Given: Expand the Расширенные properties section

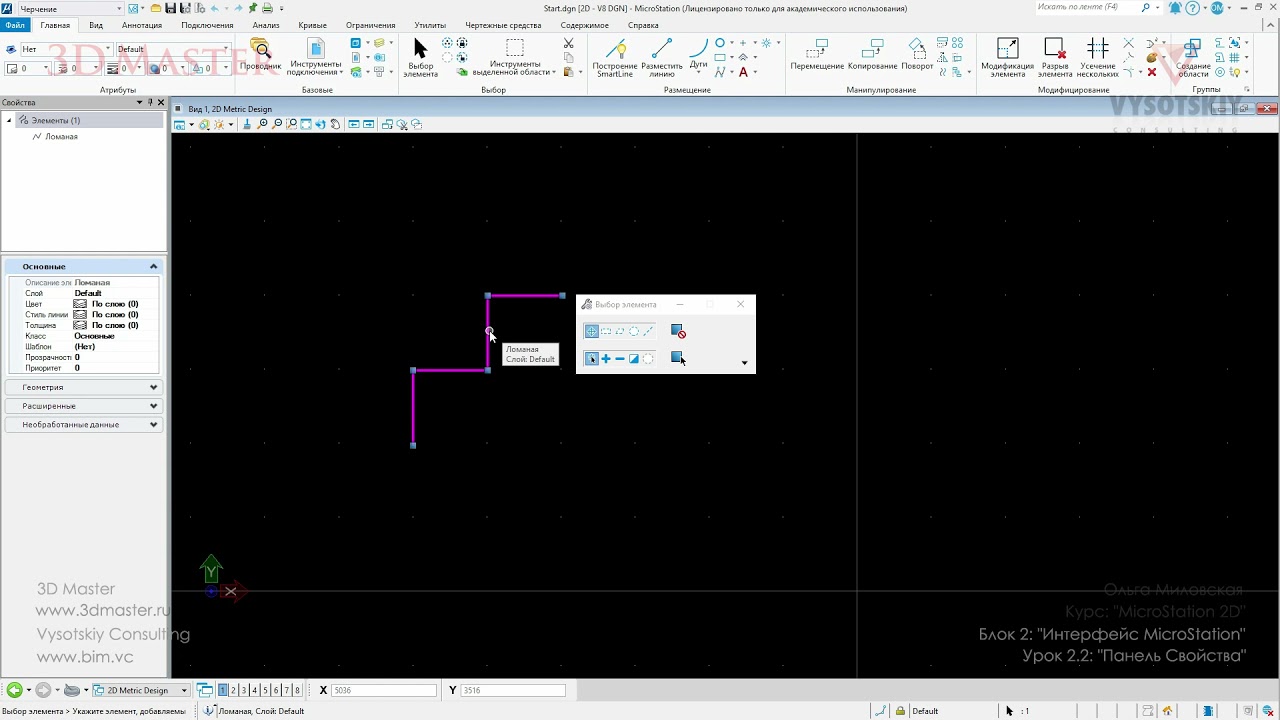Looking at the screenshot, I should pyautogui.click(x=84, y=406).
